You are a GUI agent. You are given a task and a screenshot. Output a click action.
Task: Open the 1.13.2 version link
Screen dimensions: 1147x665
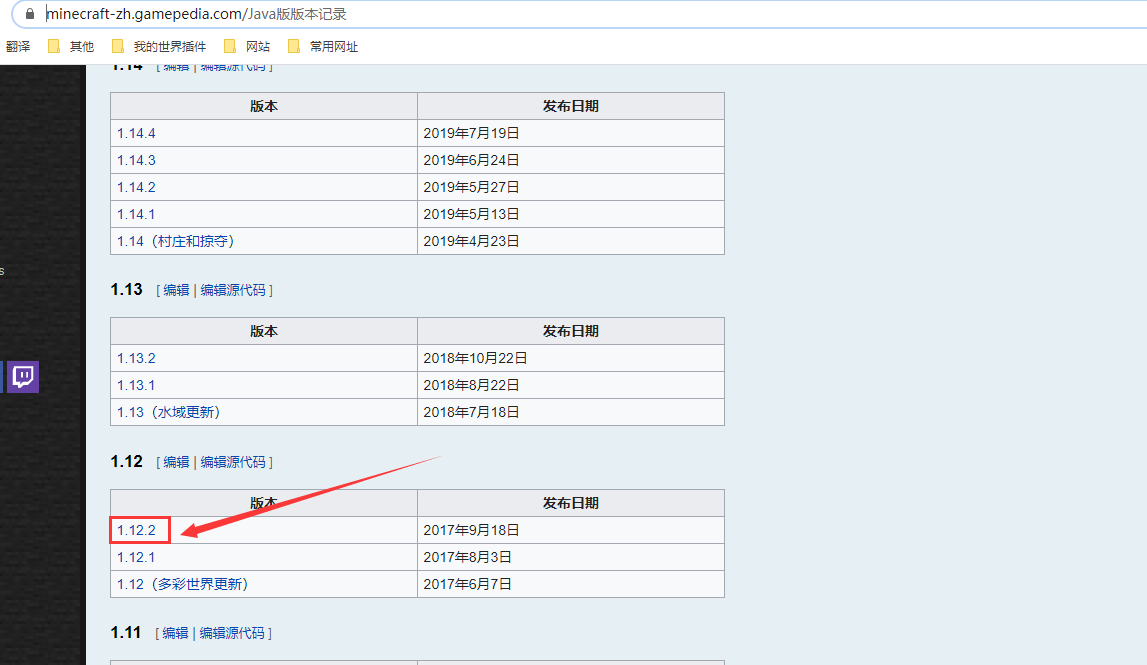pyautogui.click(x=136, y=358)
